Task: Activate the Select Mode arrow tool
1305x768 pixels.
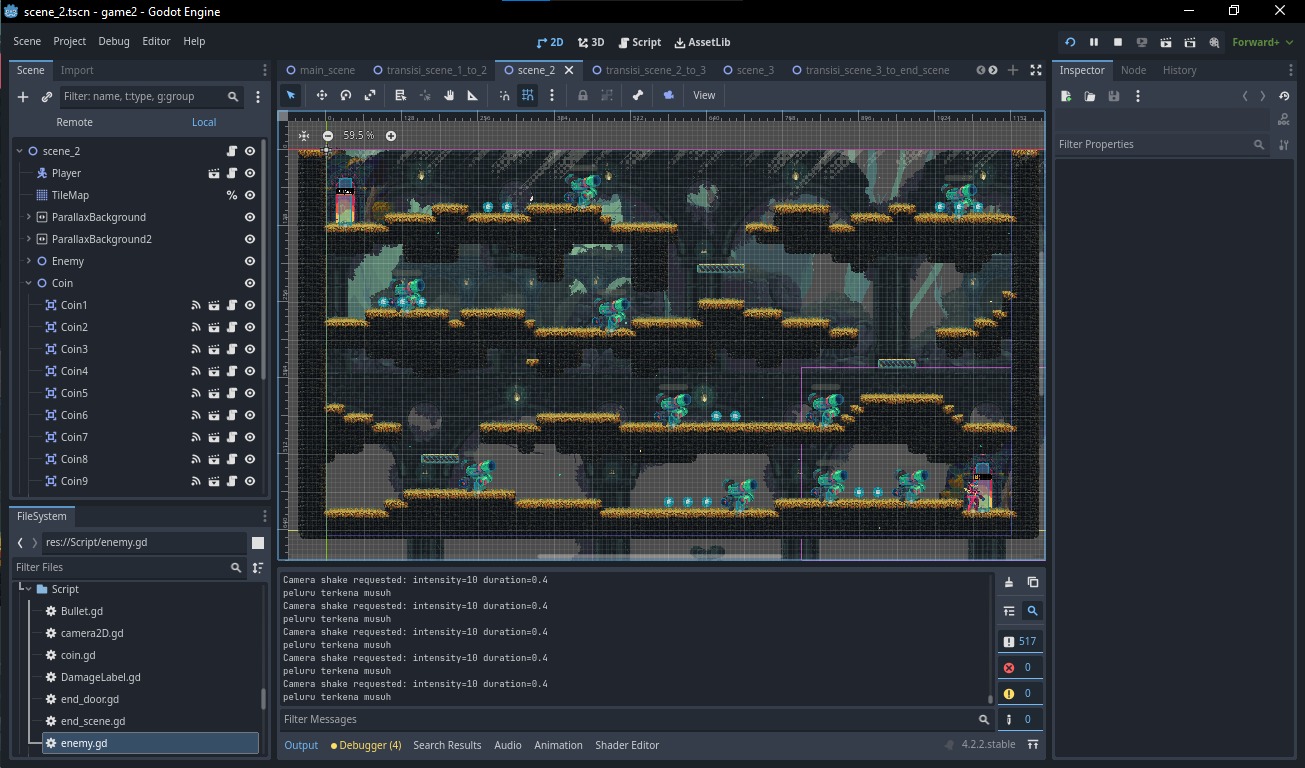Action: pos(291,95)
